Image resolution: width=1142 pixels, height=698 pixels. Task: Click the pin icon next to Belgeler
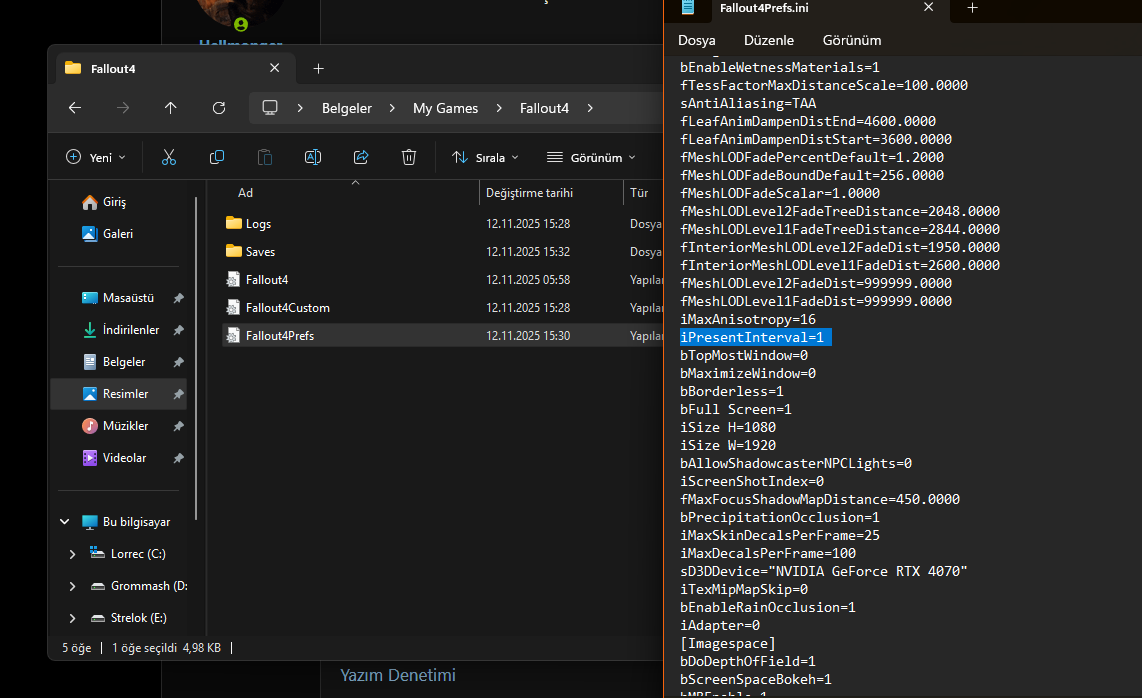click(178, 362)
